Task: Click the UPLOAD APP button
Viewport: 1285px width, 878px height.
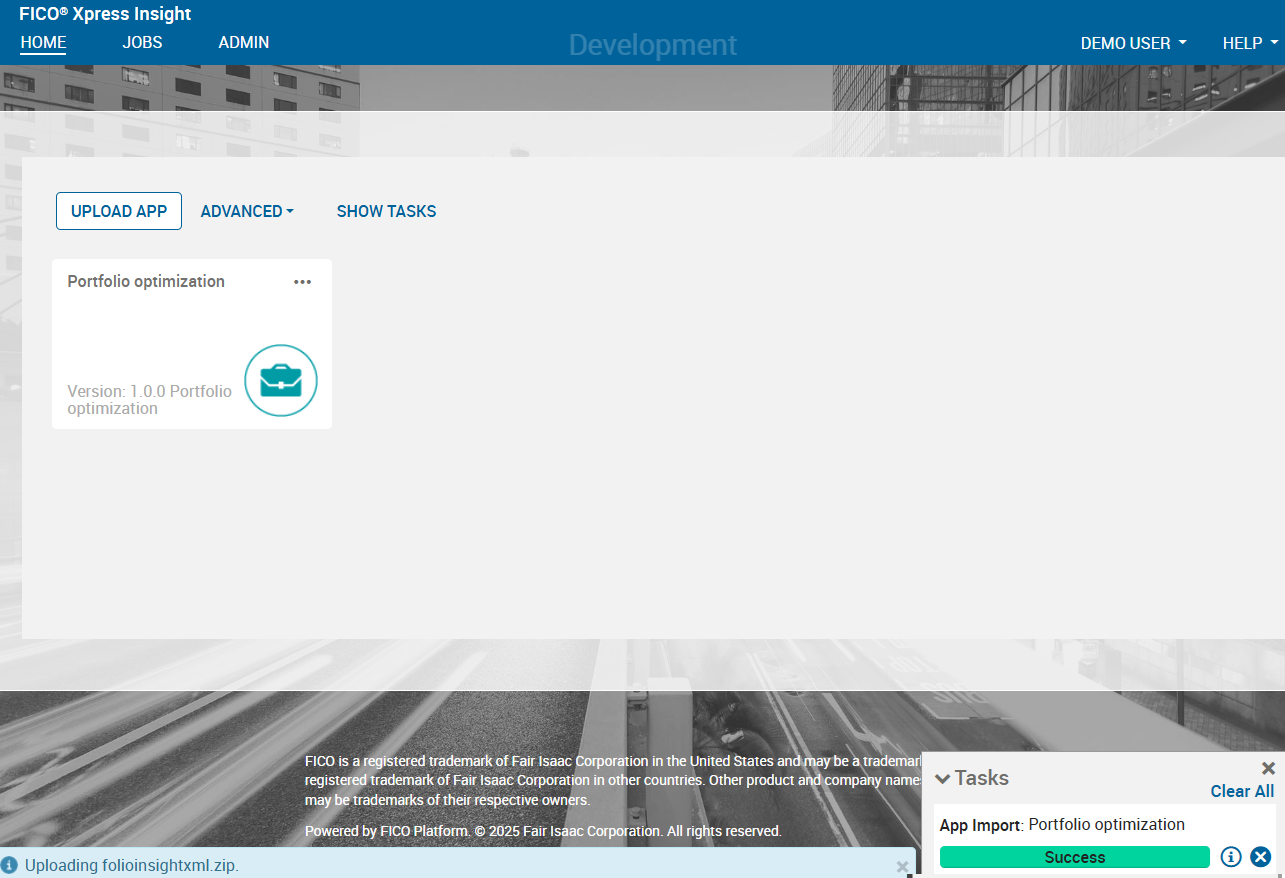Action: click(x=118, y=211)
